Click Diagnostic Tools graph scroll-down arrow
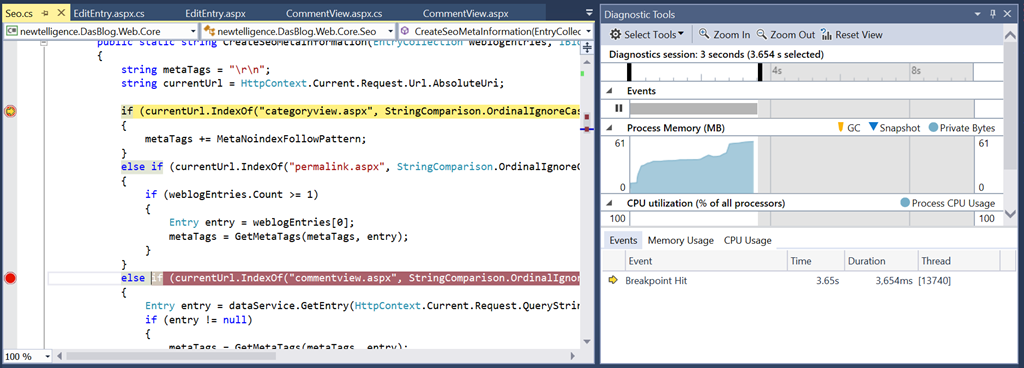Image resolution: width=1024 pixels, height=368 pixels. (1011, 213)
